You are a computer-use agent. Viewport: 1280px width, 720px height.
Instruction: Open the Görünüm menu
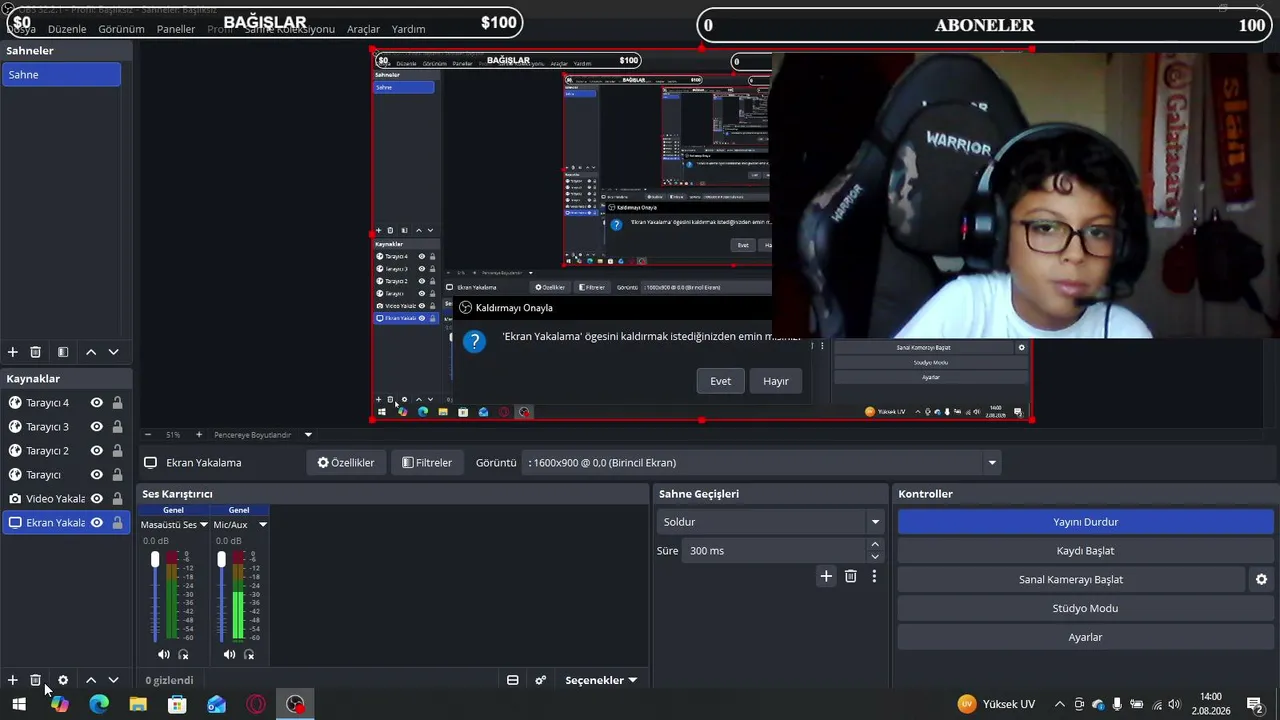(x=121, y=29)
